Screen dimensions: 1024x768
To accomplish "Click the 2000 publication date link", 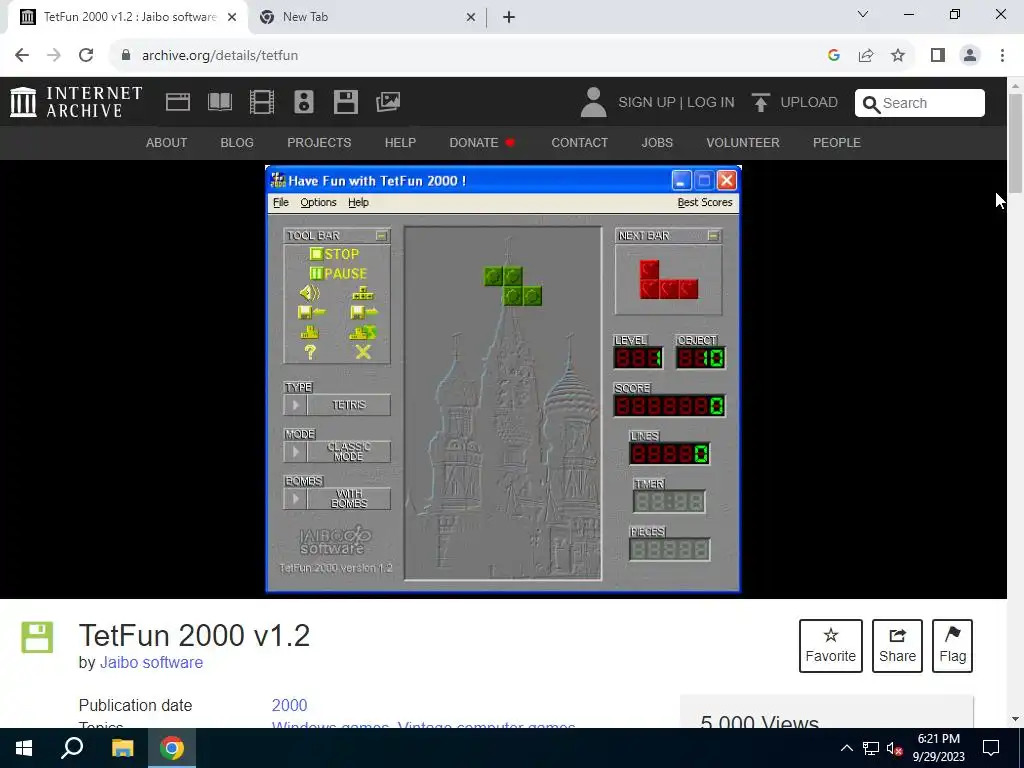I will tap(289, 705).
